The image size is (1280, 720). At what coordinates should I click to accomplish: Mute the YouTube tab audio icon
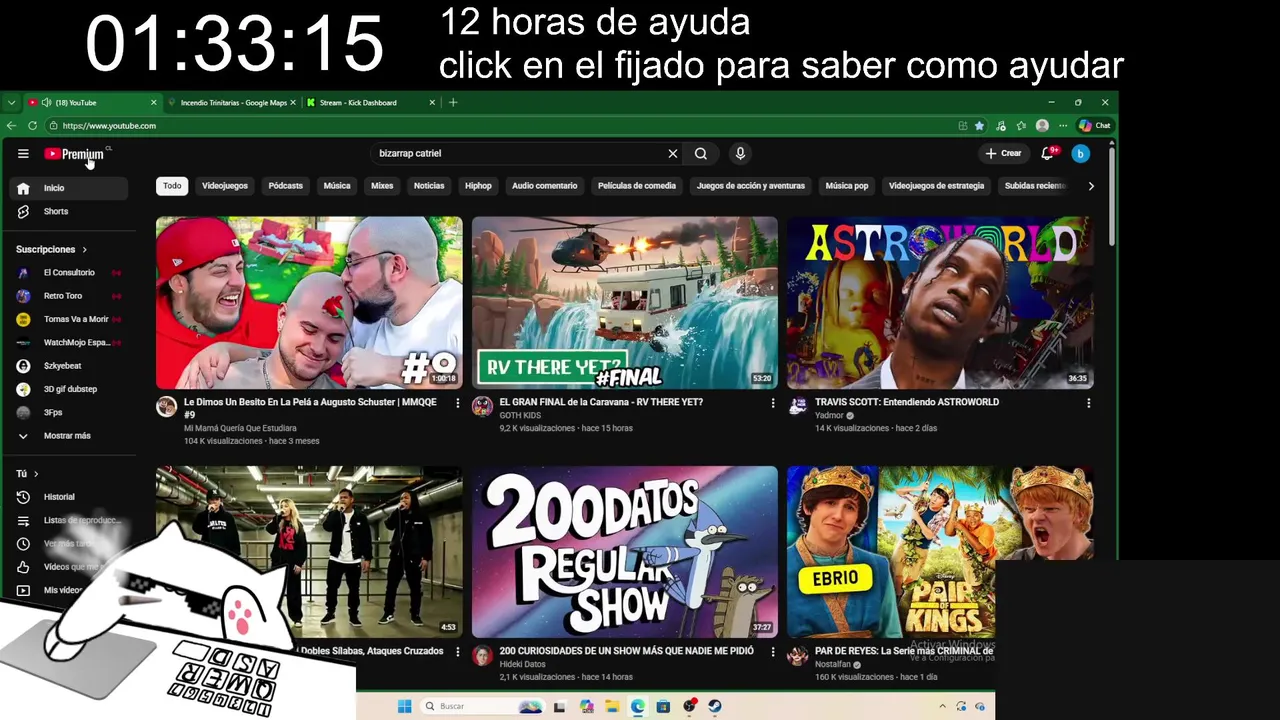[46, 103]
